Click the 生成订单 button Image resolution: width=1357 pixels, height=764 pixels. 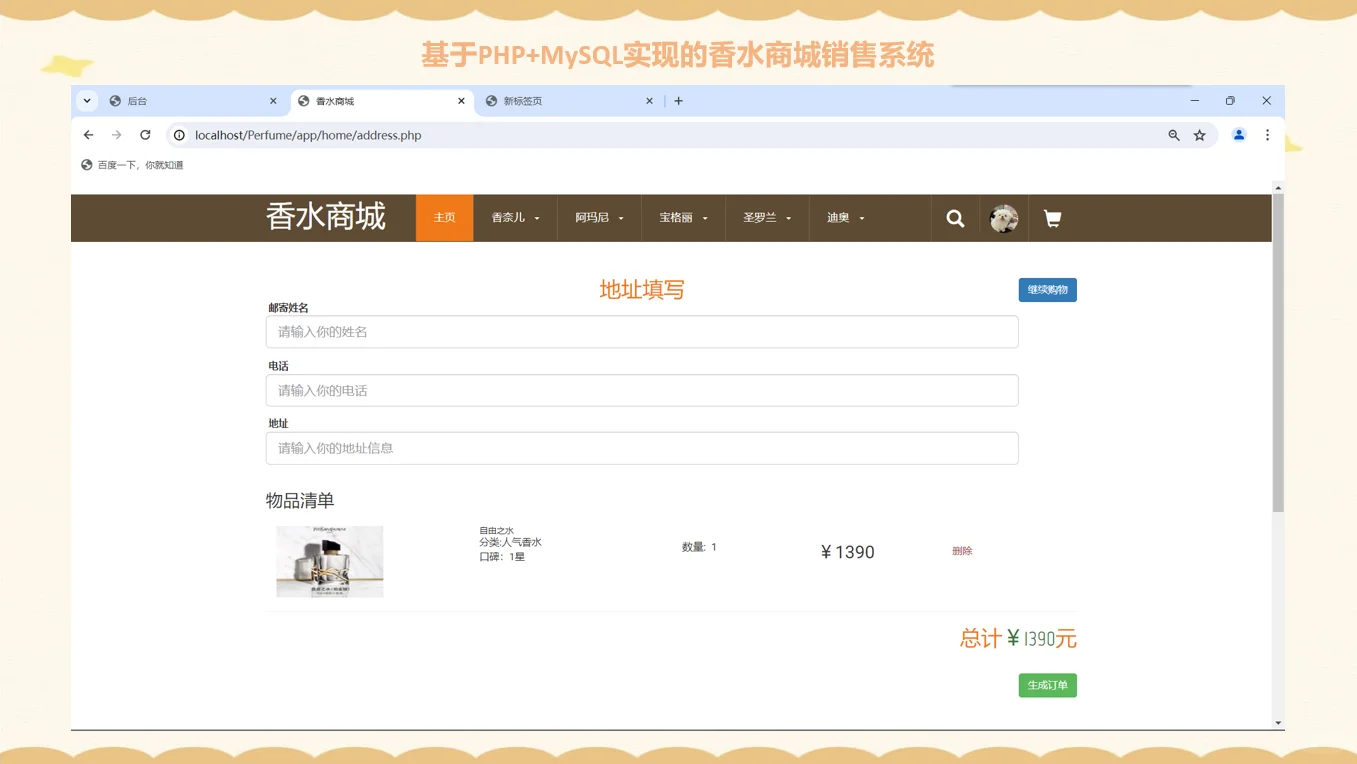pos(1047,685)
